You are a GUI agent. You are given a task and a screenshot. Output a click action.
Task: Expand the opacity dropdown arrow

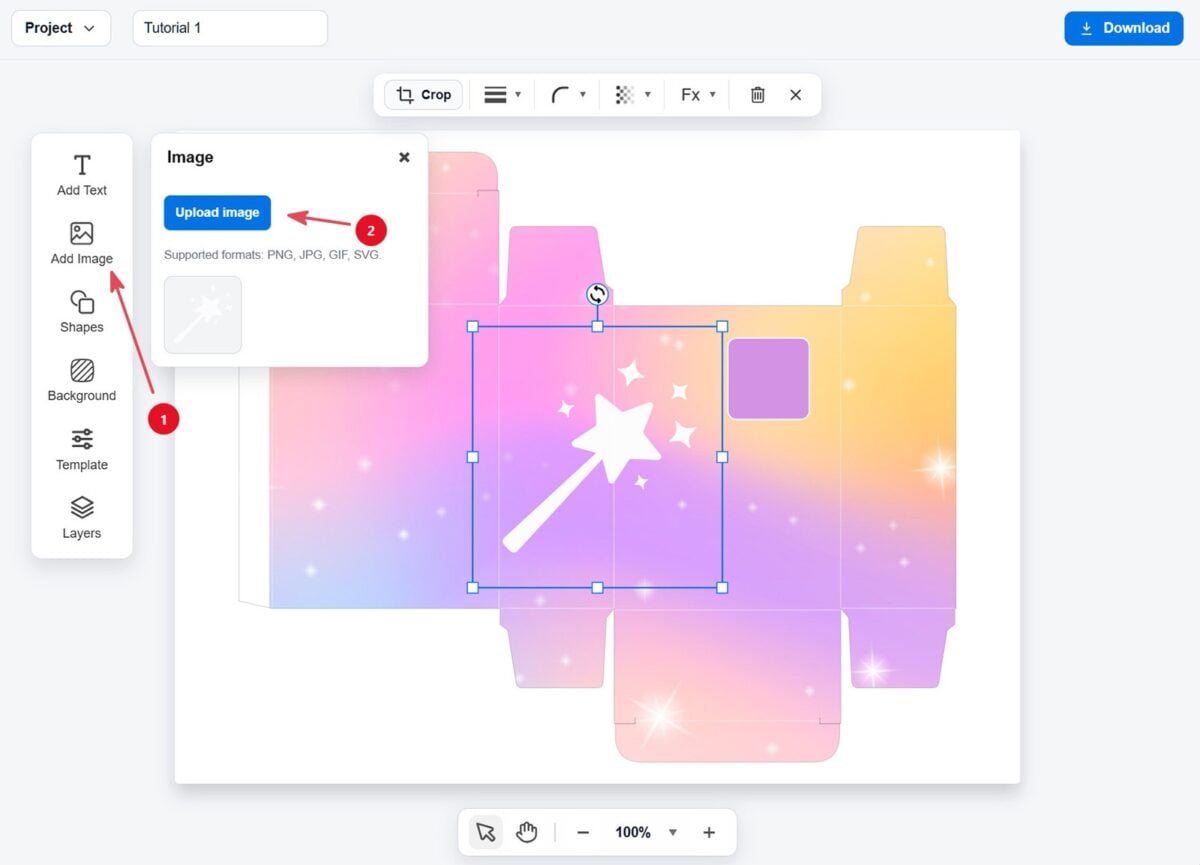pyautogui.click(x=648, y=94)
